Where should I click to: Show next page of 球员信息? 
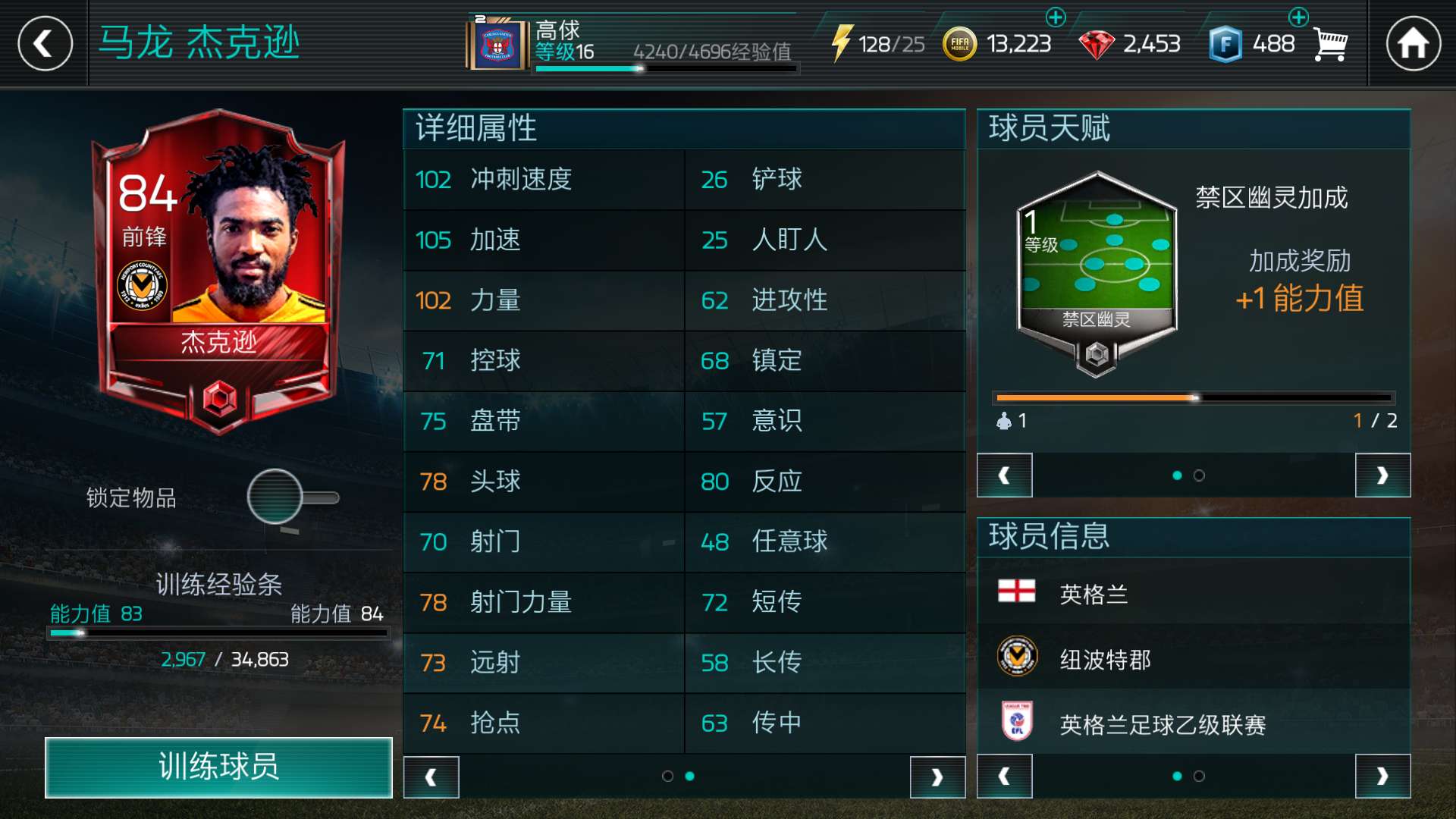(x=1382, y=776)
